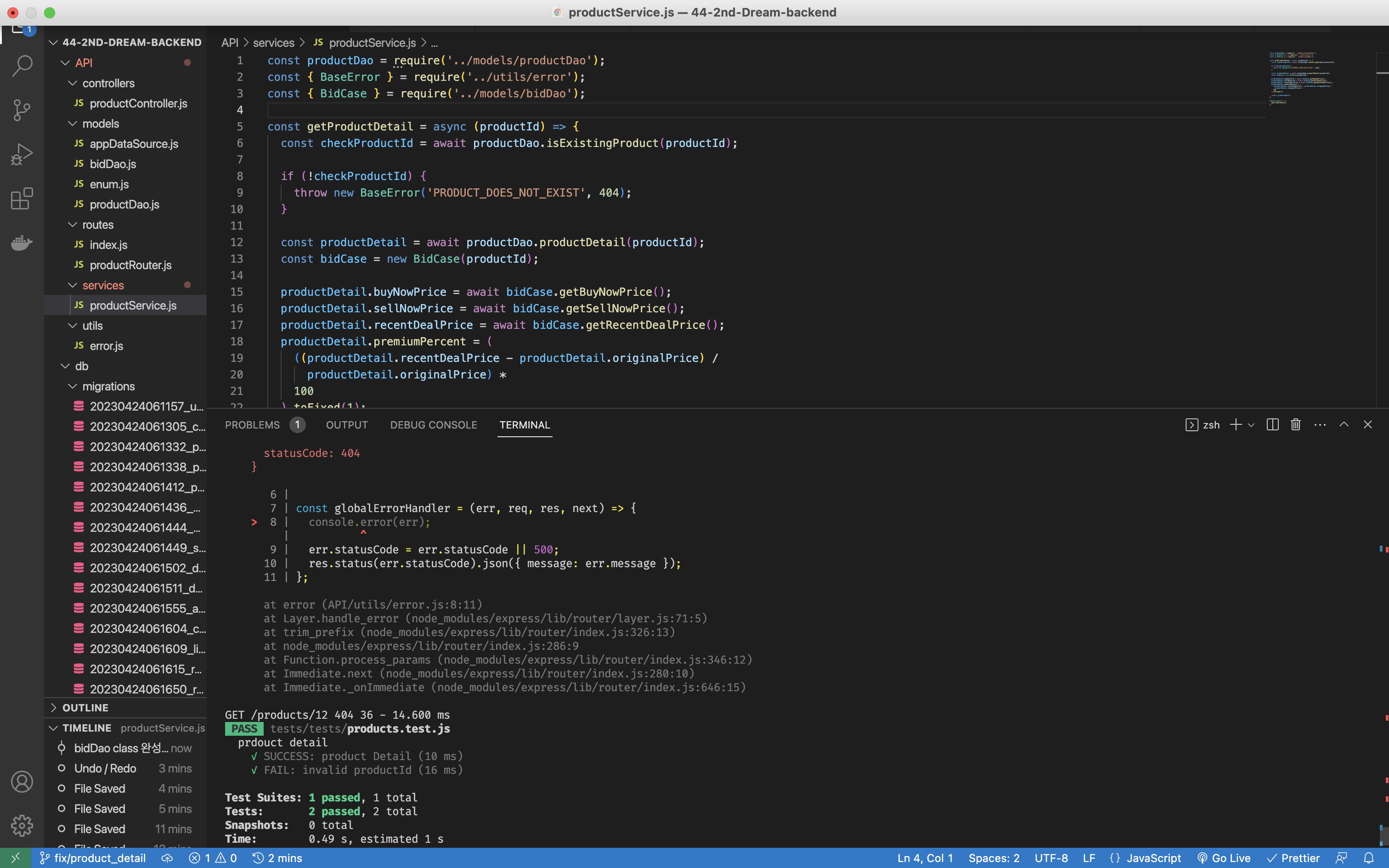
Task: Change JavaScript language mode
Action: click(x=1153, y=858)
